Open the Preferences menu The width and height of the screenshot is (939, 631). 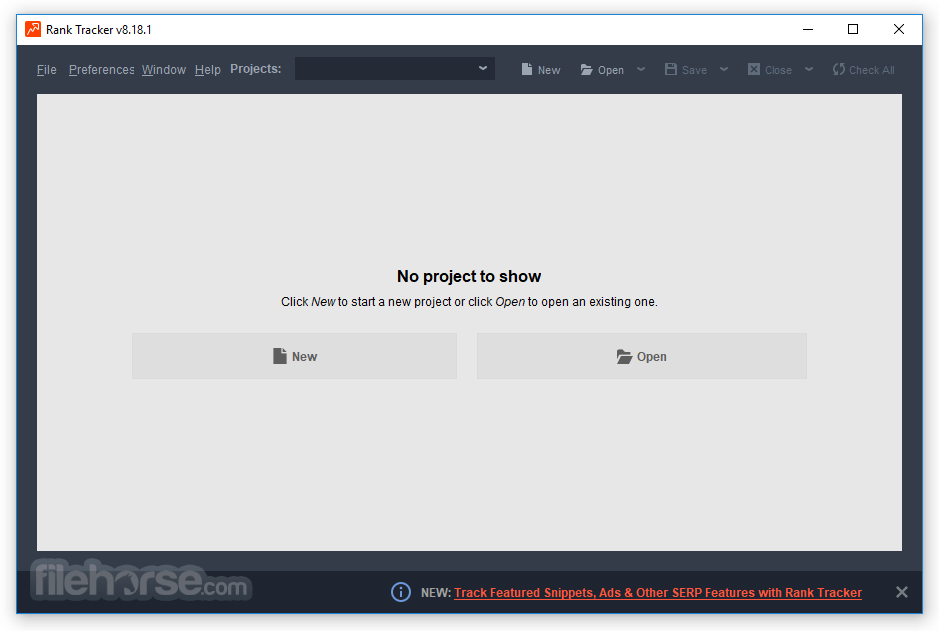pos(101,69)
